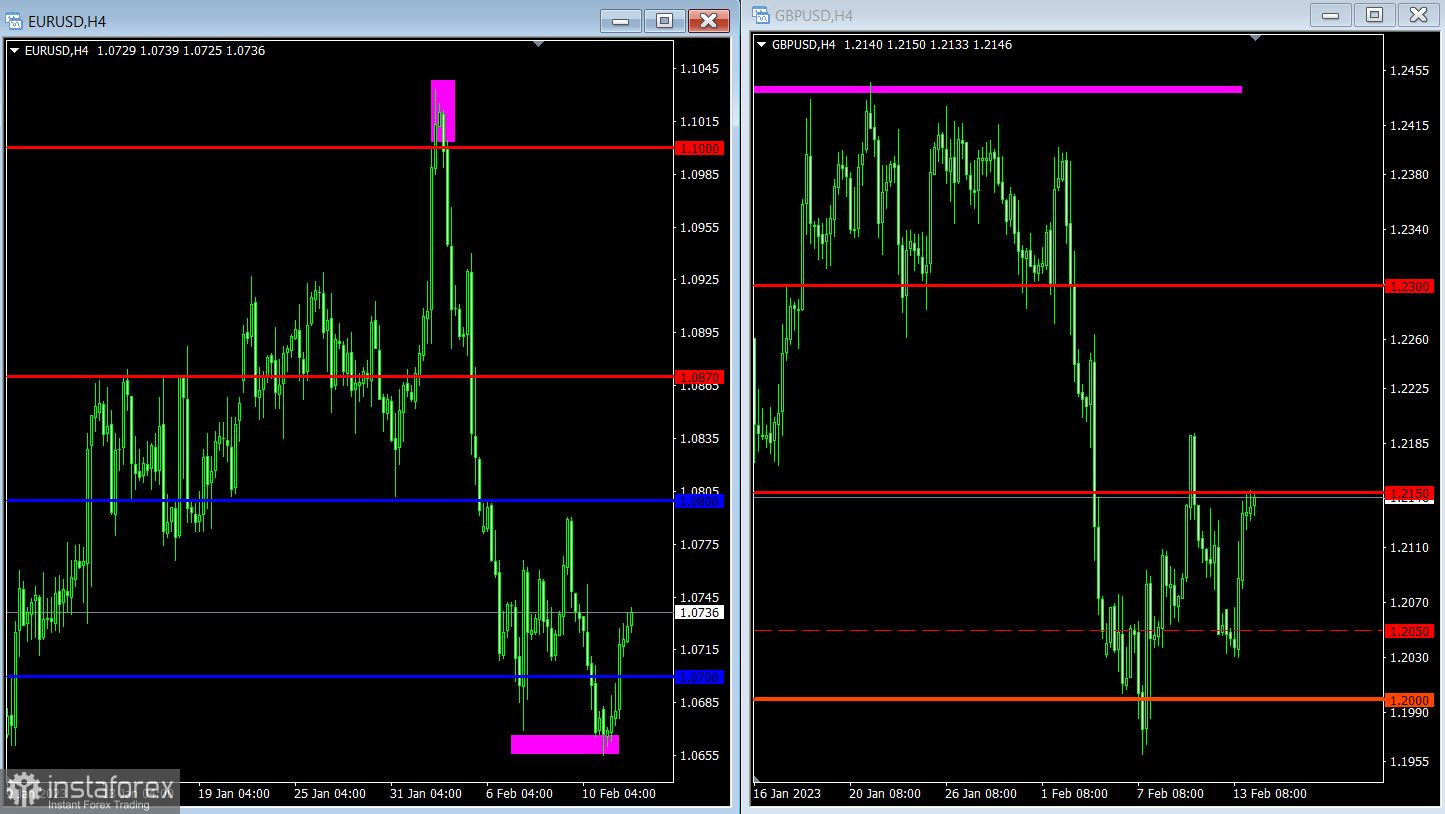The height and width of the screenshot is (814, 1445).
Task: Click the '13 Feb 08:00' time label
Action: [1270, 794]
